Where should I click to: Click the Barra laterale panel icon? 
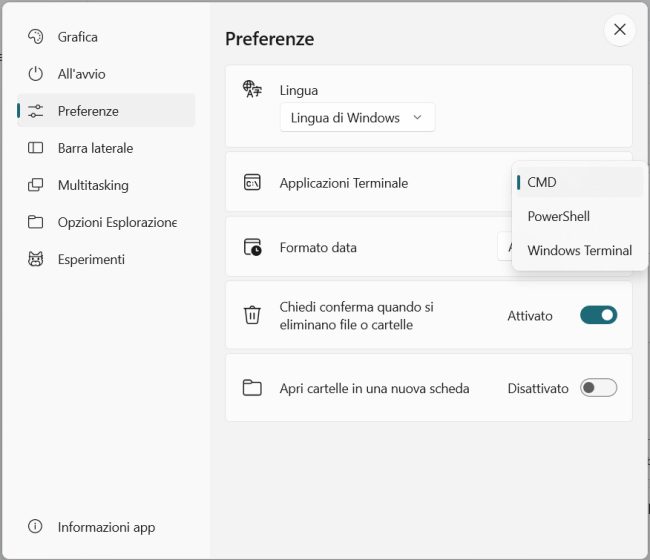pyautogui.click(x=36, y=148)
